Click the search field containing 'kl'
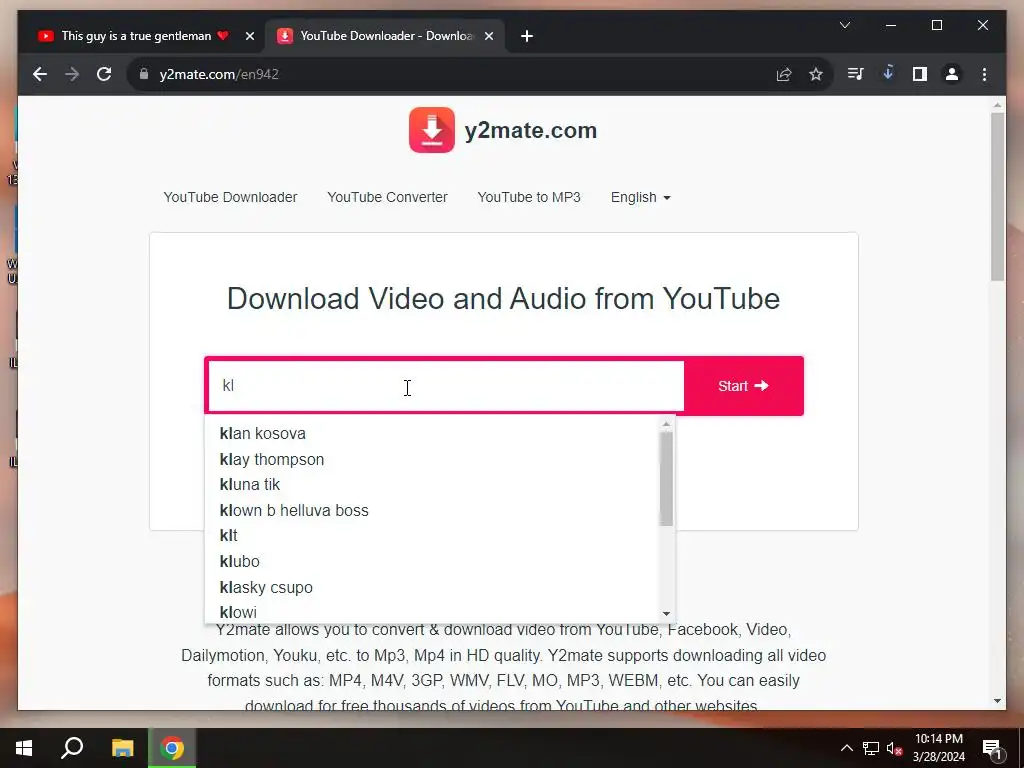This screenshot has width=1024, height=768. pyautogui.click(x=445, y=386)
